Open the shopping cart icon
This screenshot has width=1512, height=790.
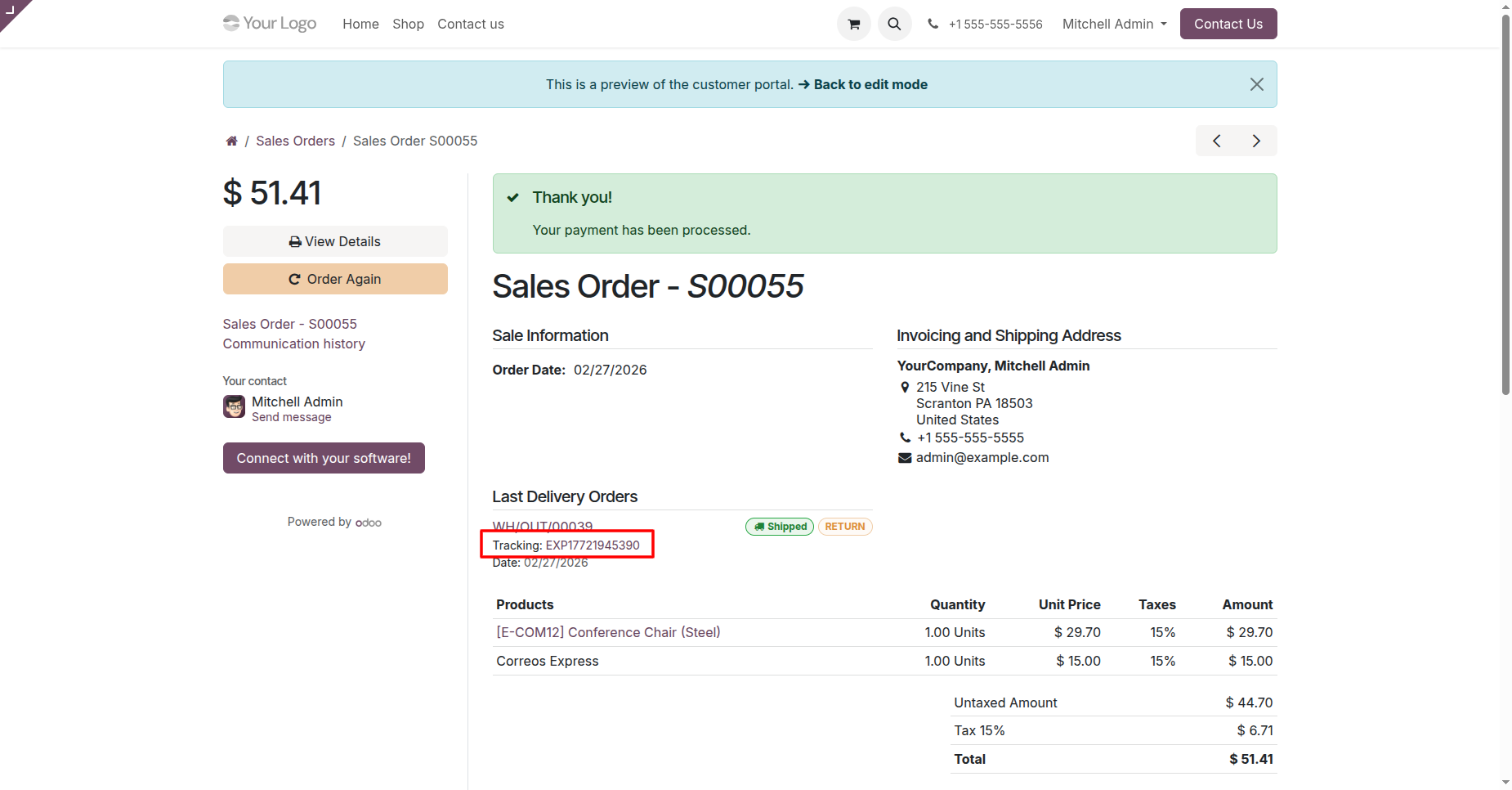coord(854,25)
